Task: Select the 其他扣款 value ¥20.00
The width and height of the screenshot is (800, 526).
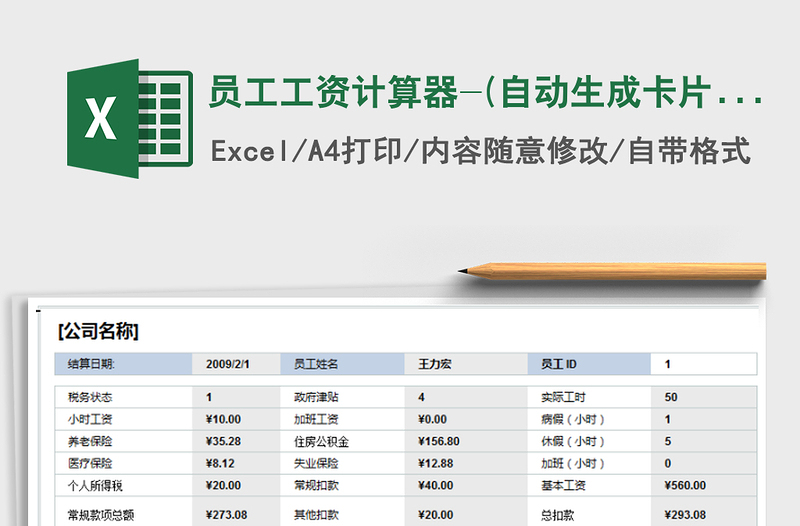Action: [x=466, y=512]
